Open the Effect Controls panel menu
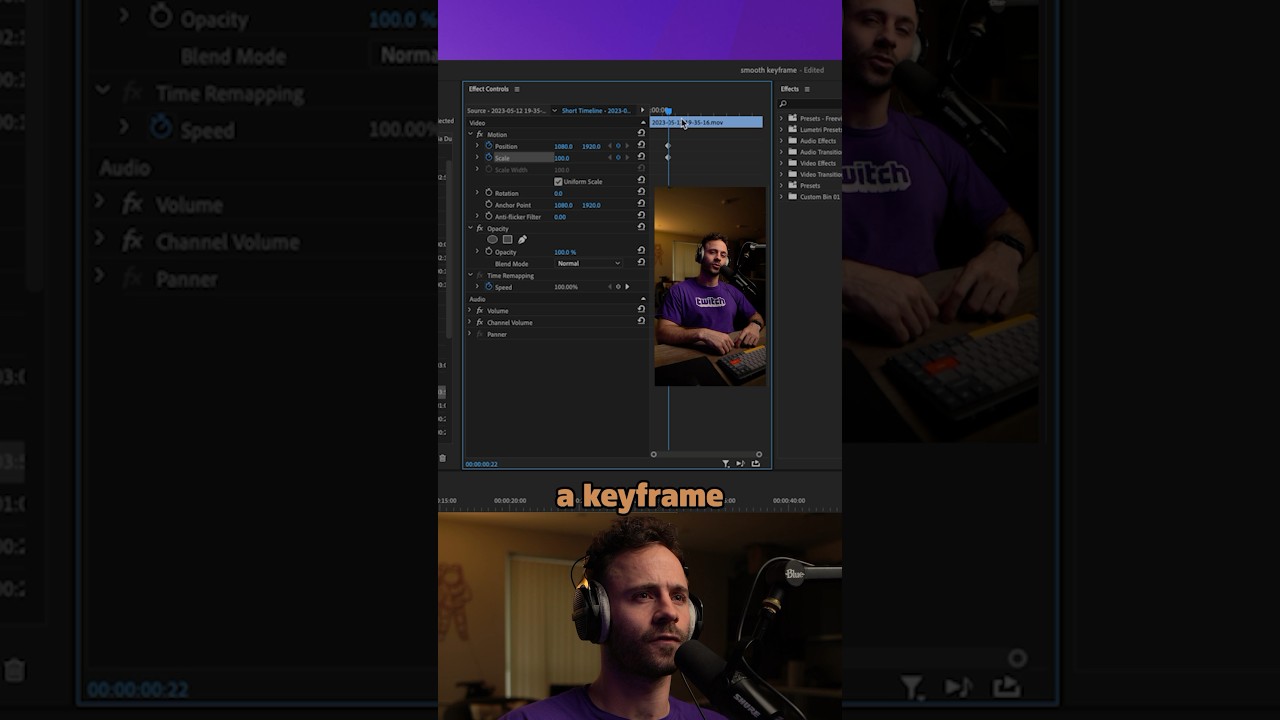Screen dimensions: 1280x720 [517, 89]
